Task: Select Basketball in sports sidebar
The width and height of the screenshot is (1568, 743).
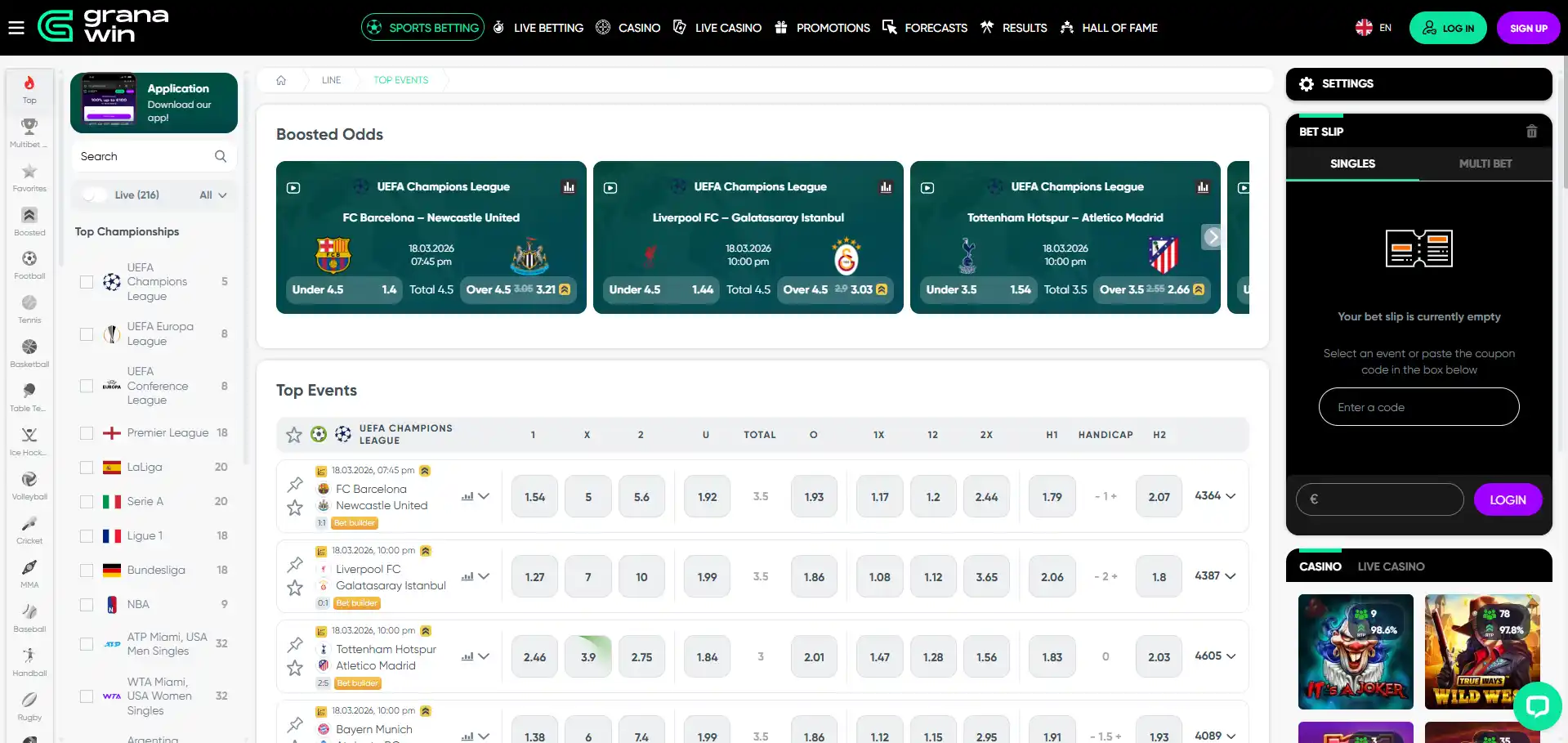Action: click(29, 353)
